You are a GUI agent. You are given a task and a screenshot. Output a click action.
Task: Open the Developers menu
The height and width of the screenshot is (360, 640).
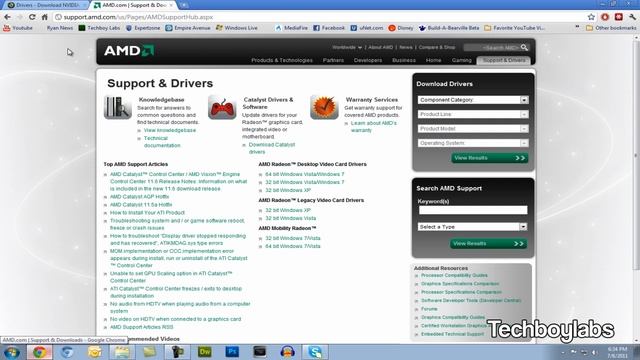pos(368,60)
